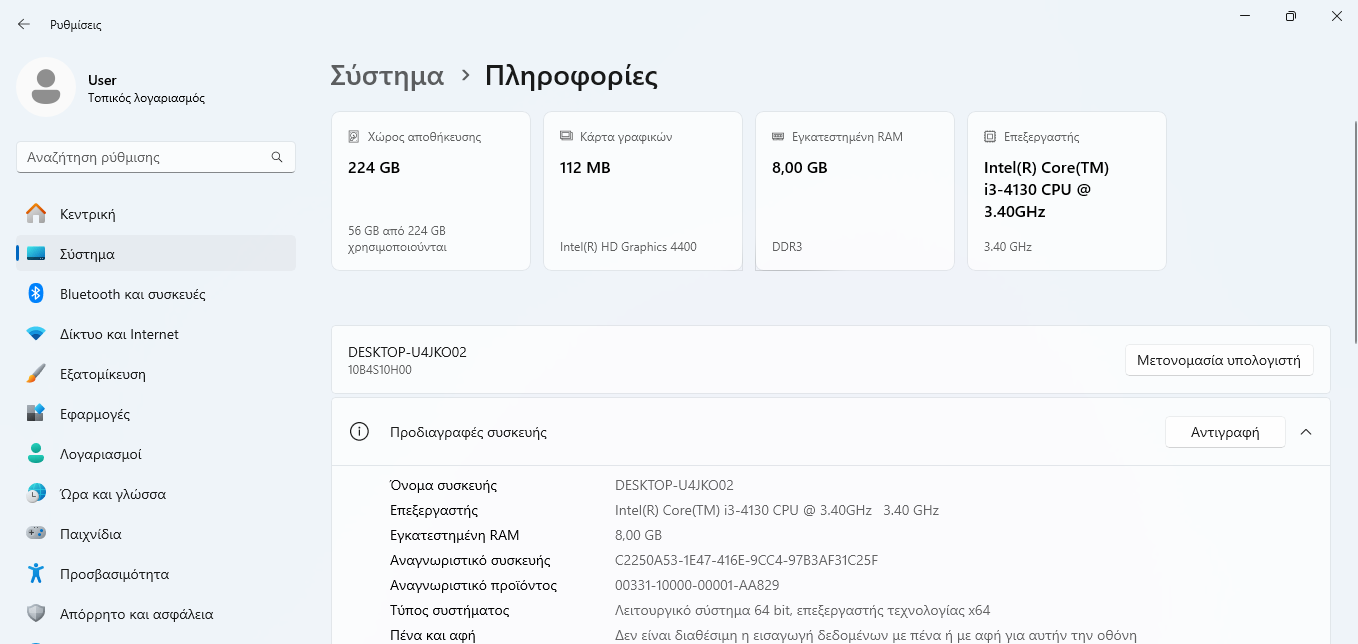Click the processor chip icon

tap(990, 137)
